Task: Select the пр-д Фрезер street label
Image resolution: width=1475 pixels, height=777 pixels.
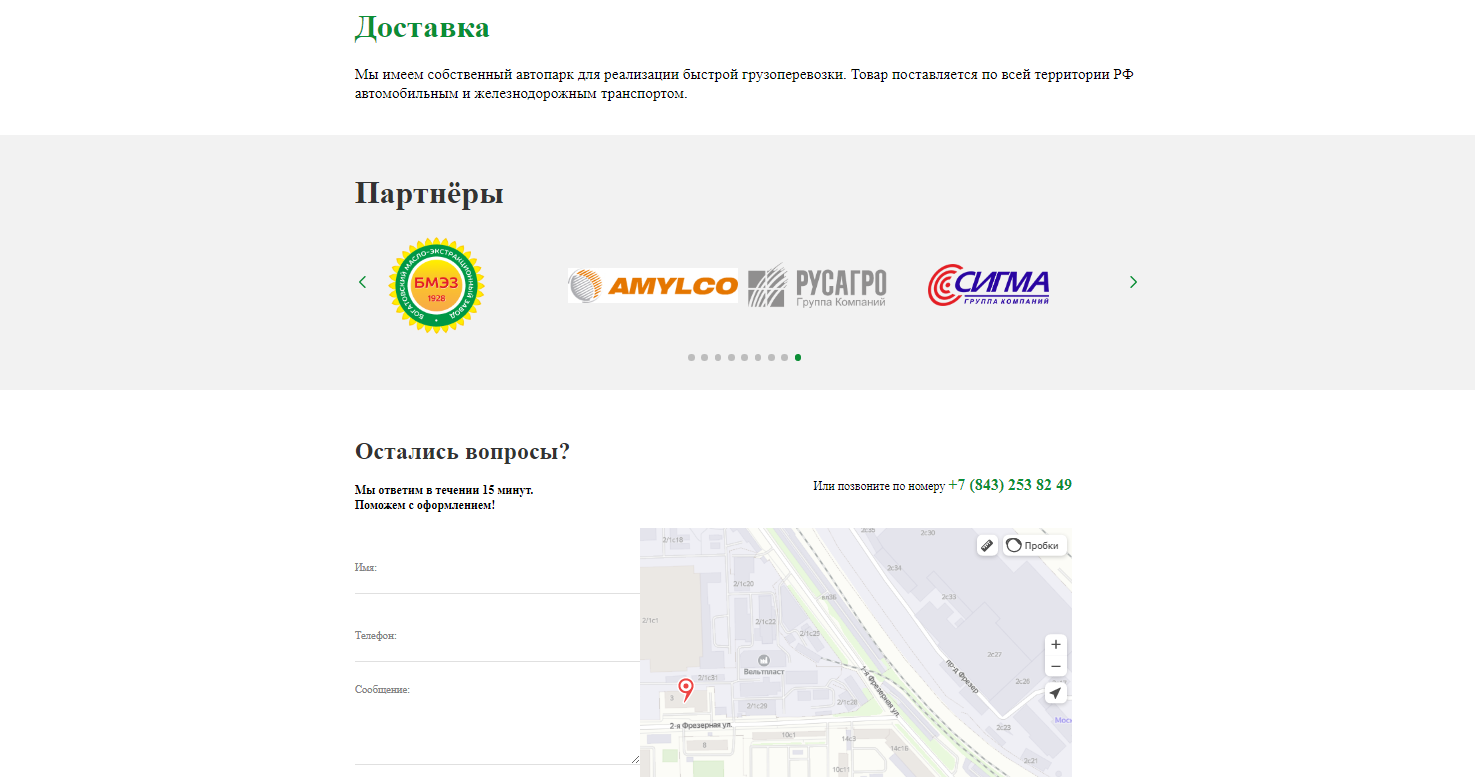Action: click(x=961, y=677)
